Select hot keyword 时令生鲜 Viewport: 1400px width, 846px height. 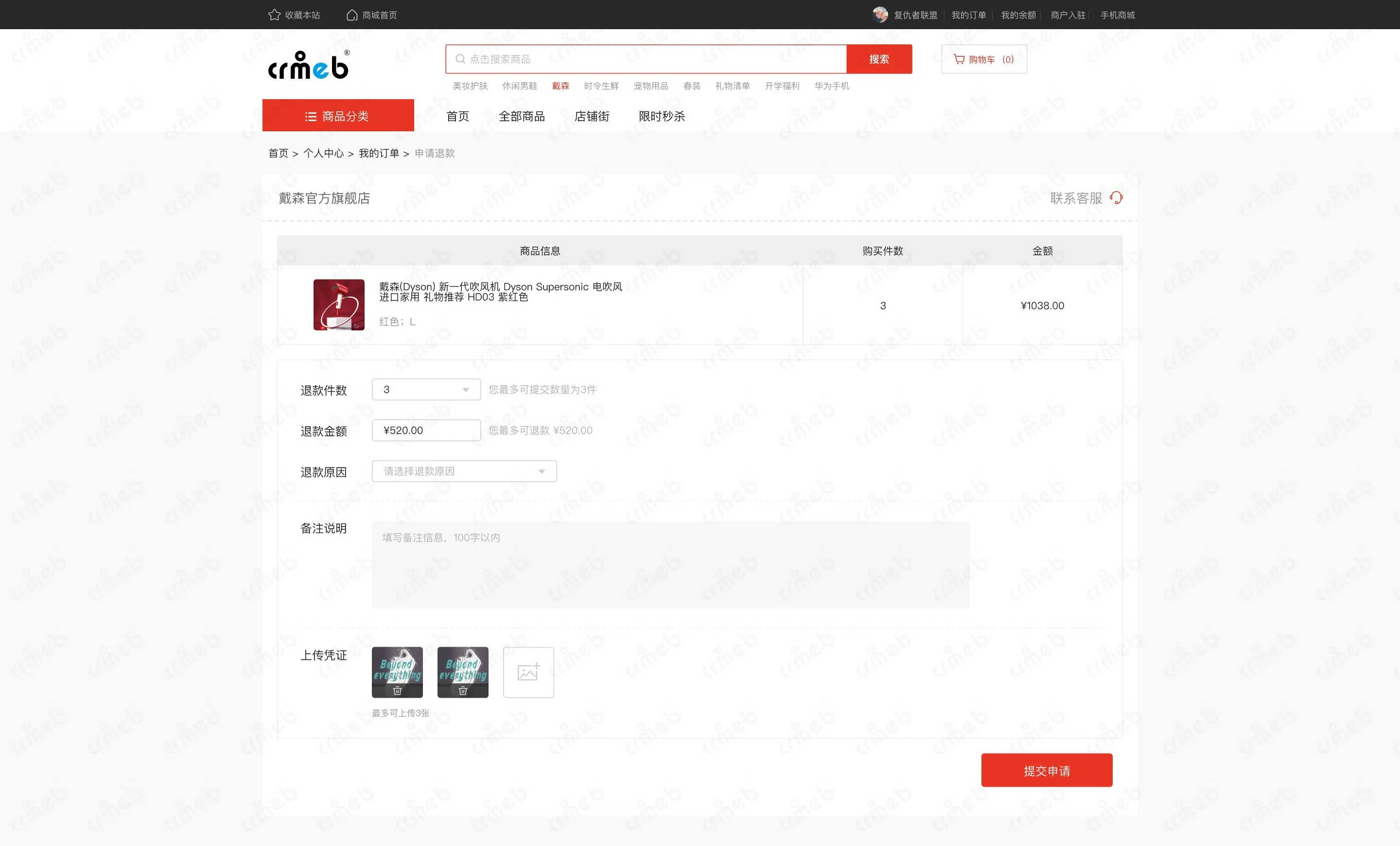(601, 86)
